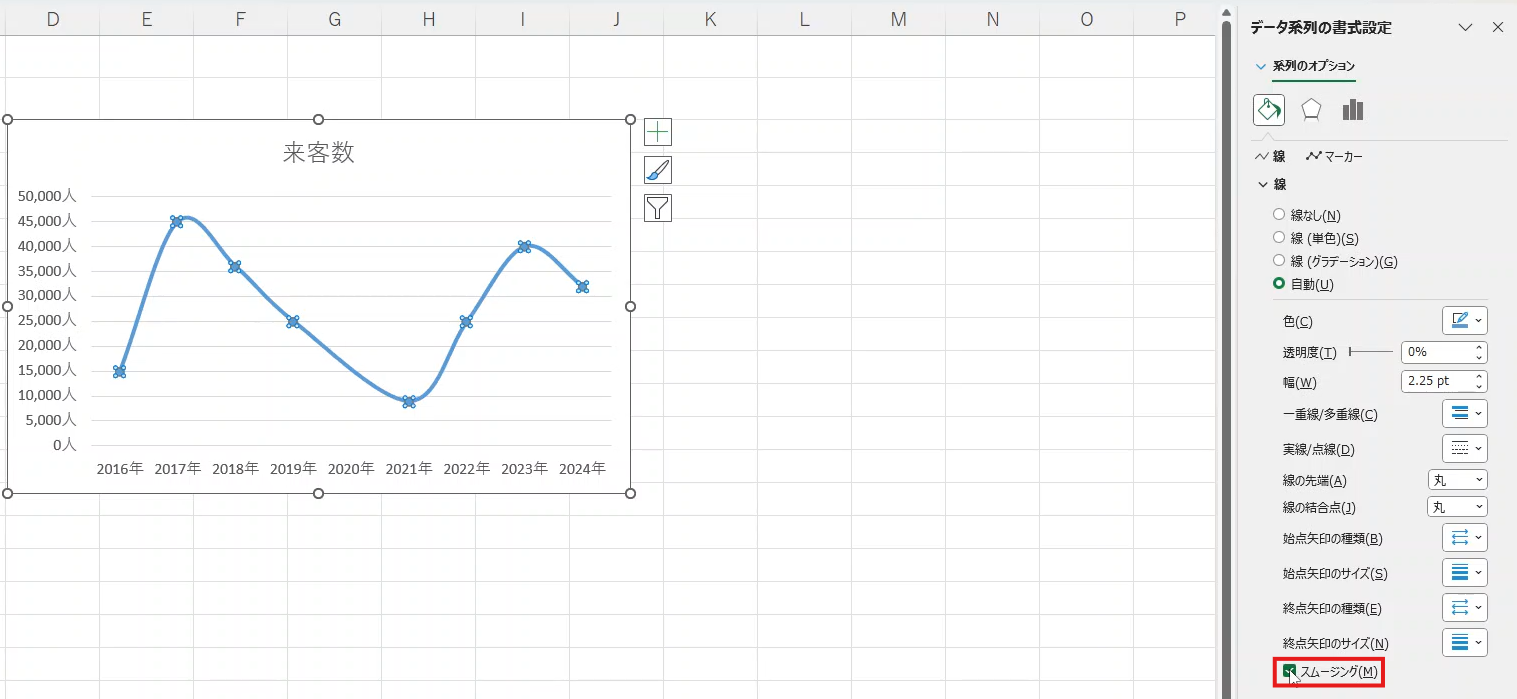Open the 線の先端 cap type dropdown
This screenshot has height=699, width=1517.
pos(1457,480)
